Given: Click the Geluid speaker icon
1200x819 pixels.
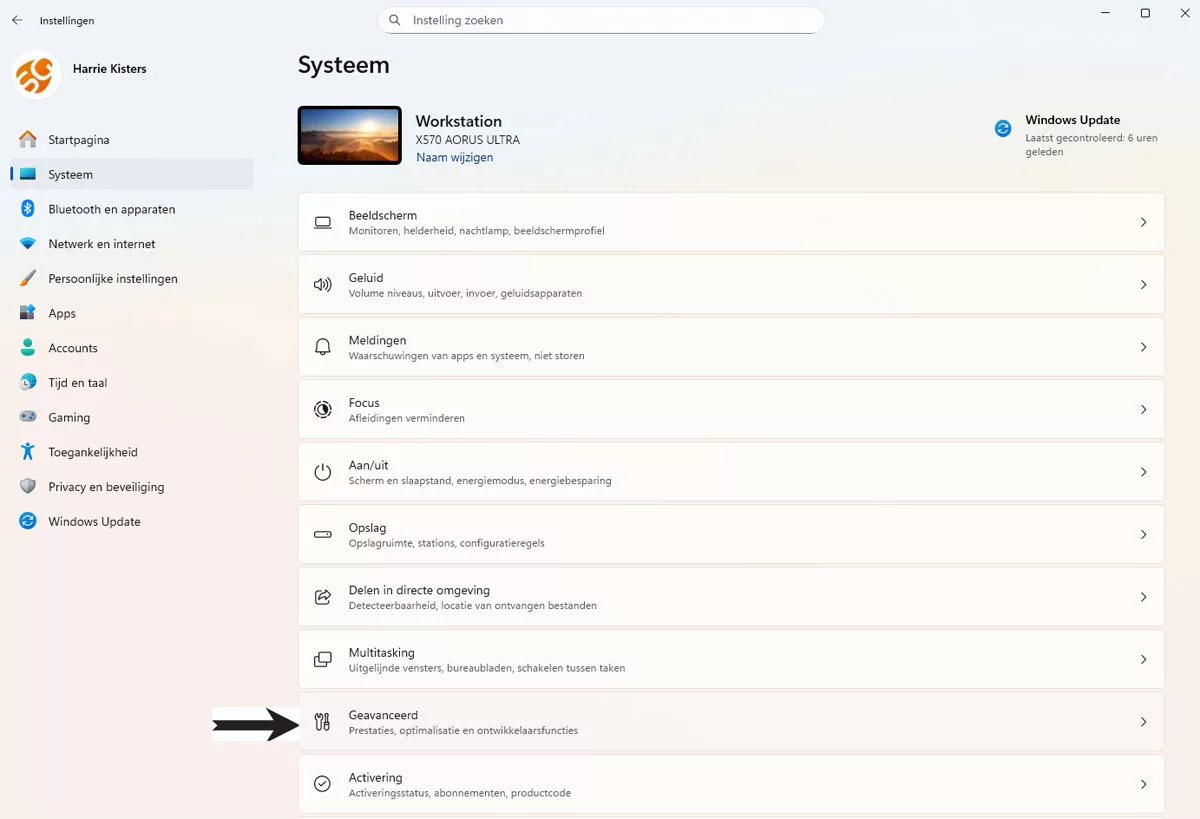Looking at the screenshot, I should tap(322, 285).
